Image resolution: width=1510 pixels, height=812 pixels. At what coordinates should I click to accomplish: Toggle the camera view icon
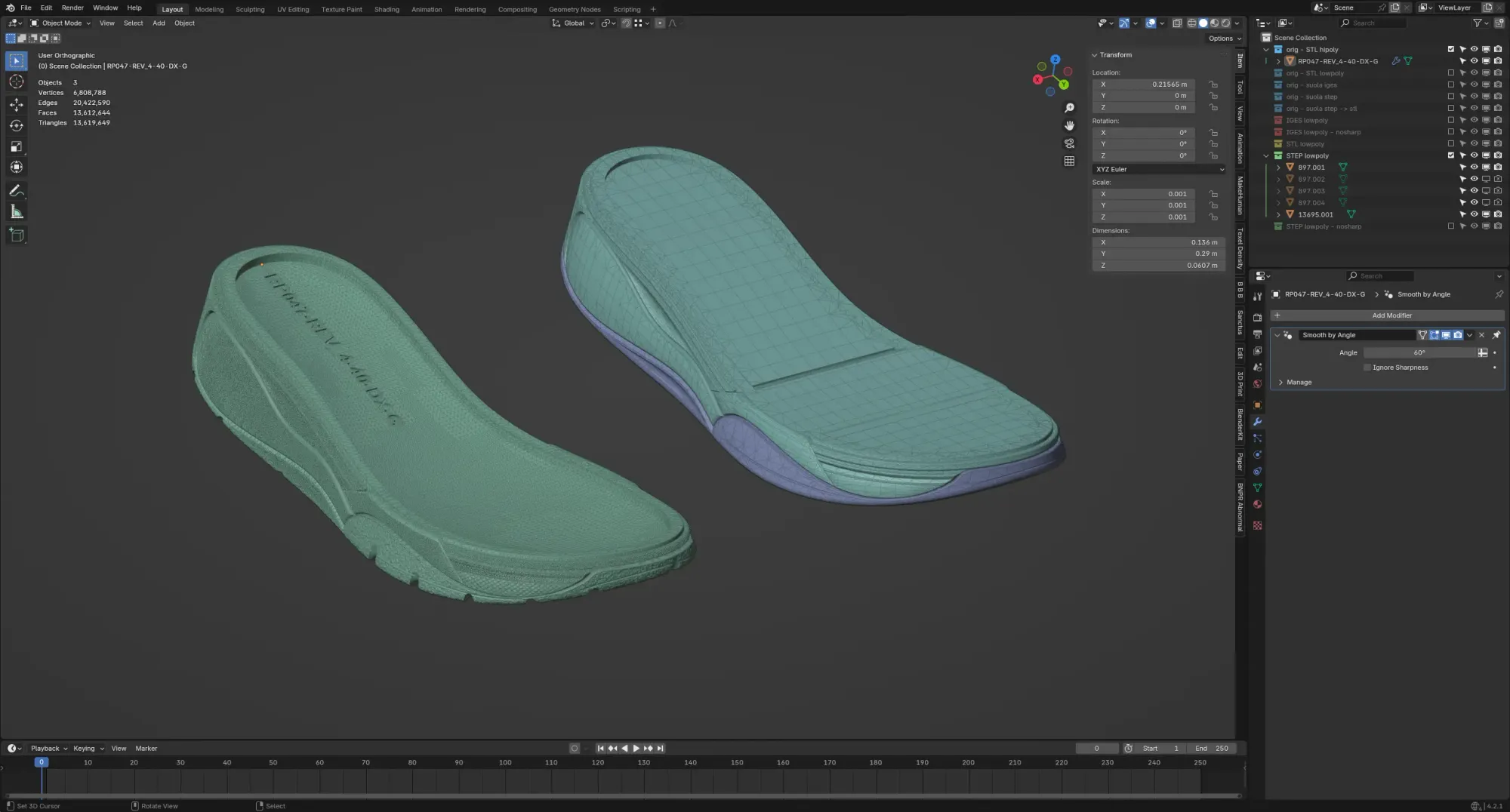pos(1069,143)
